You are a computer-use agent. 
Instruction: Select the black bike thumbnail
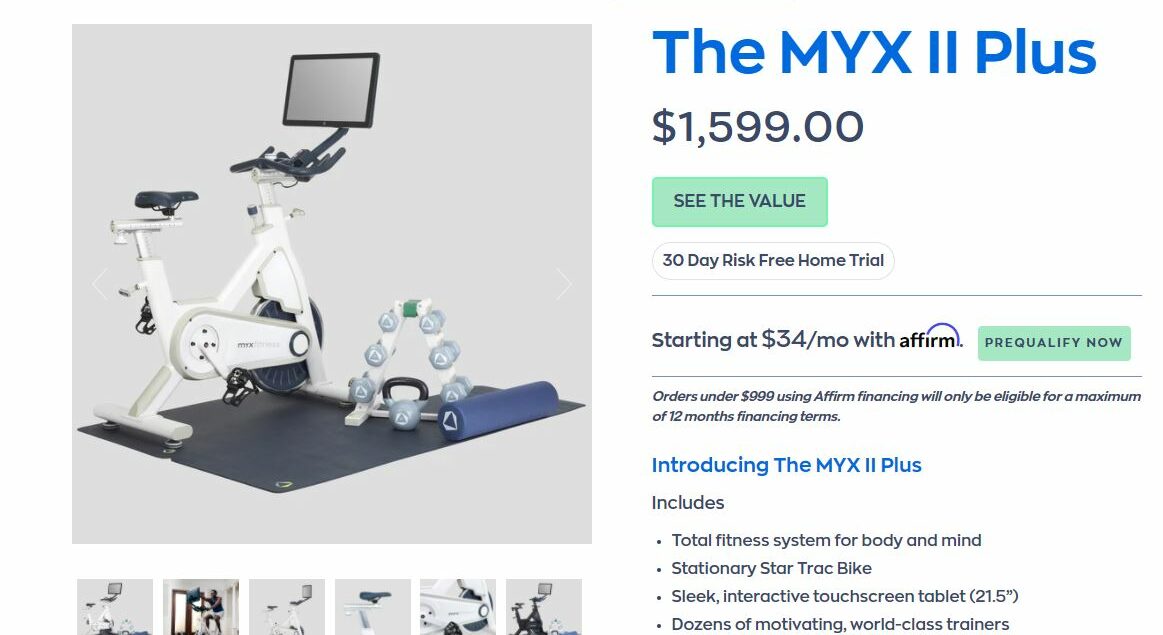544,607
